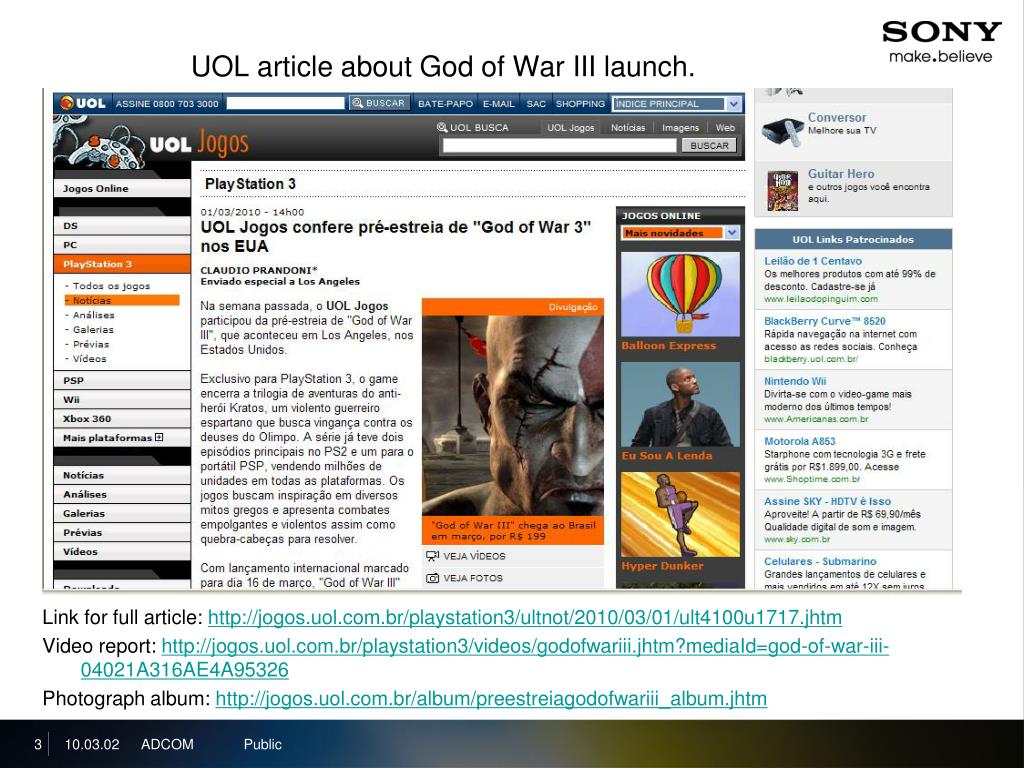Click magnifier icon on BUSCAR button

click(x=357, y=103)
